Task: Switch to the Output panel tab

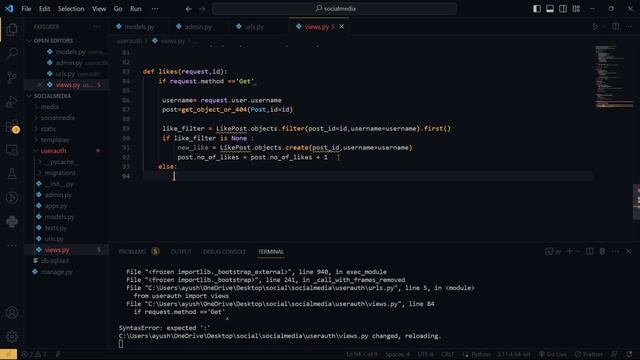Action: click(181, 252)
